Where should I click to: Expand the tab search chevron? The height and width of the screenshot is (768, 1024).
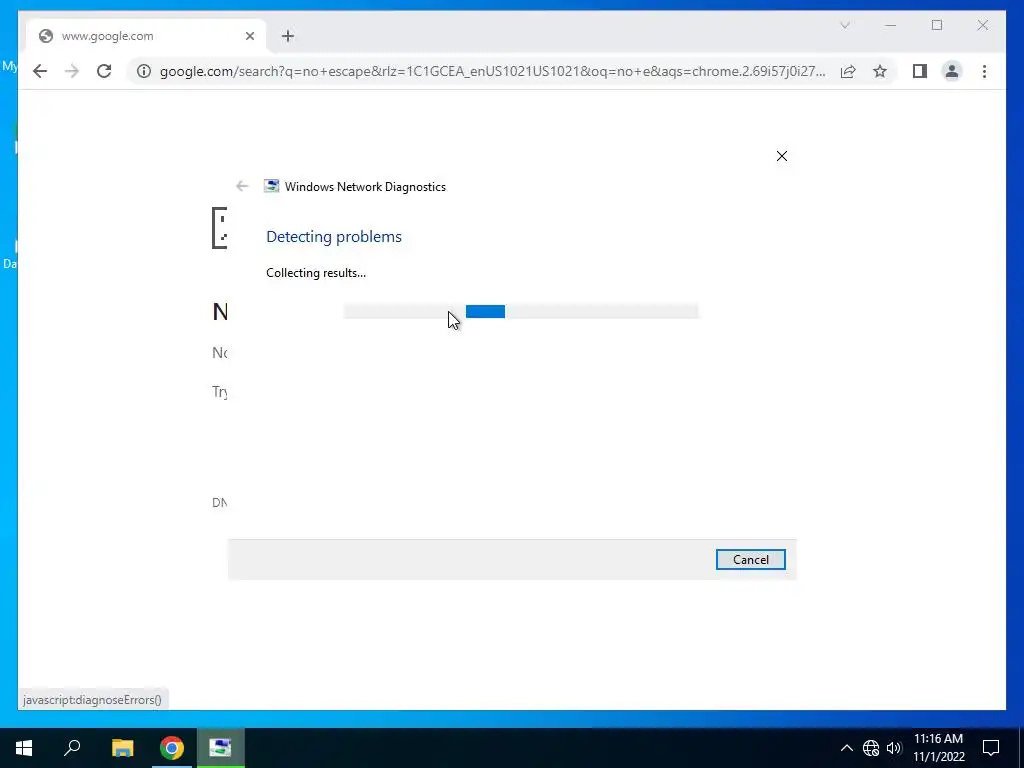click(844, 25)
